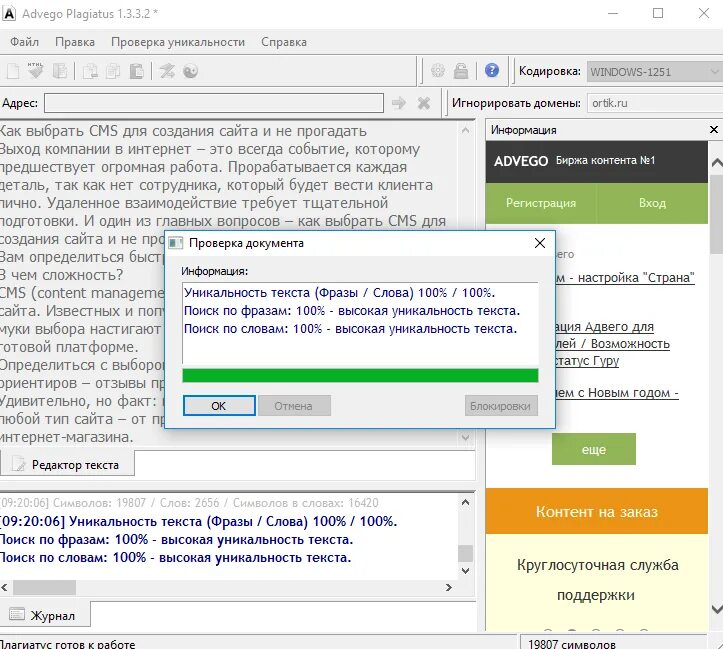Switch to the Редактор текста tab
This screenshot has width=723, height=649.
pos(67,464)
